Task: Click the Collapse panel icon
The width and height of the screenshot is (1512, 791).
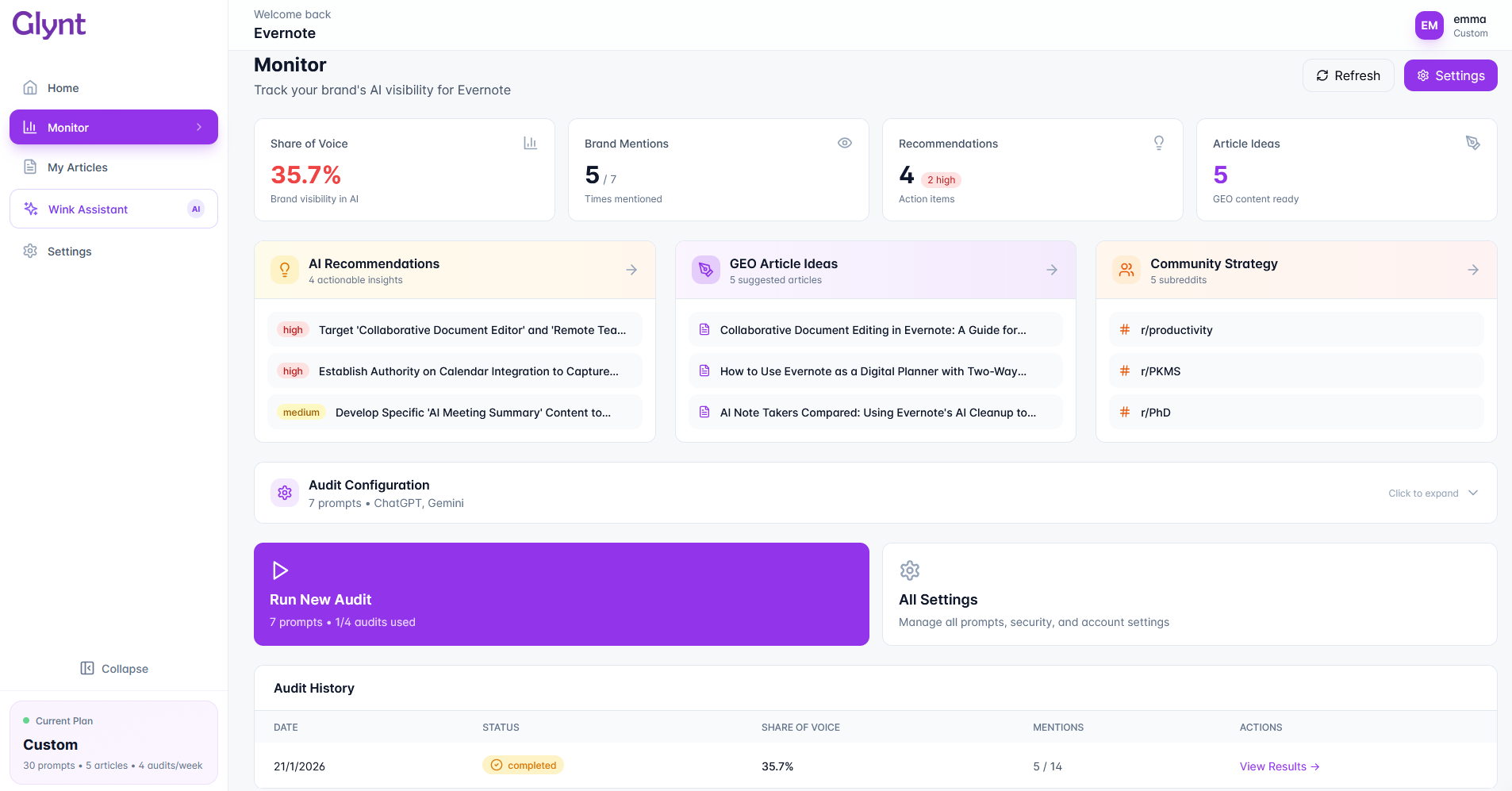Action: point(87,669)
